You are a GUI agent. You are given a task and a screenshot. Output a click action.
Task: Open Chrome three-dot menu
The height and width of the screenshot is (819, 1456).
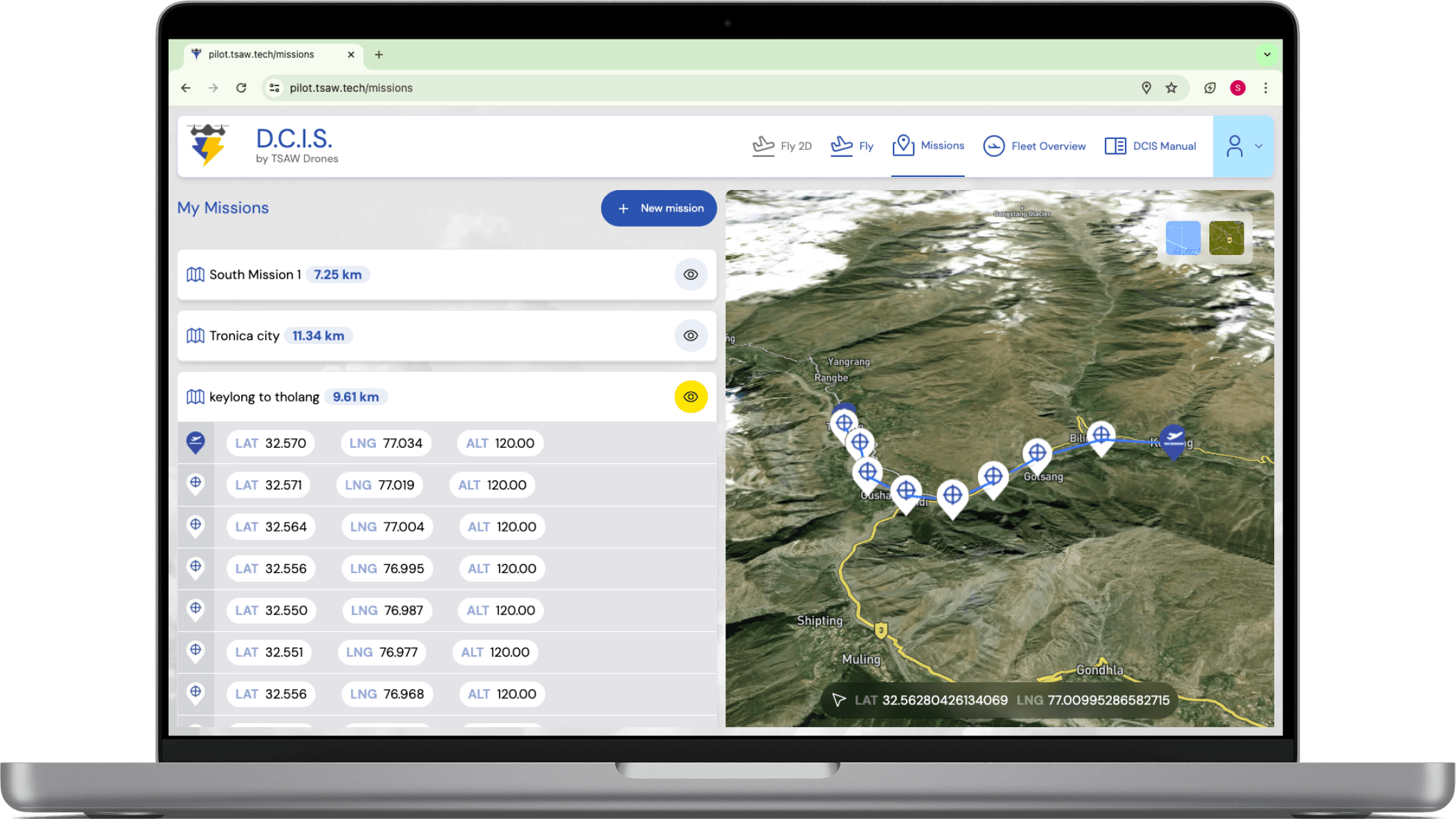(1265, 88)
